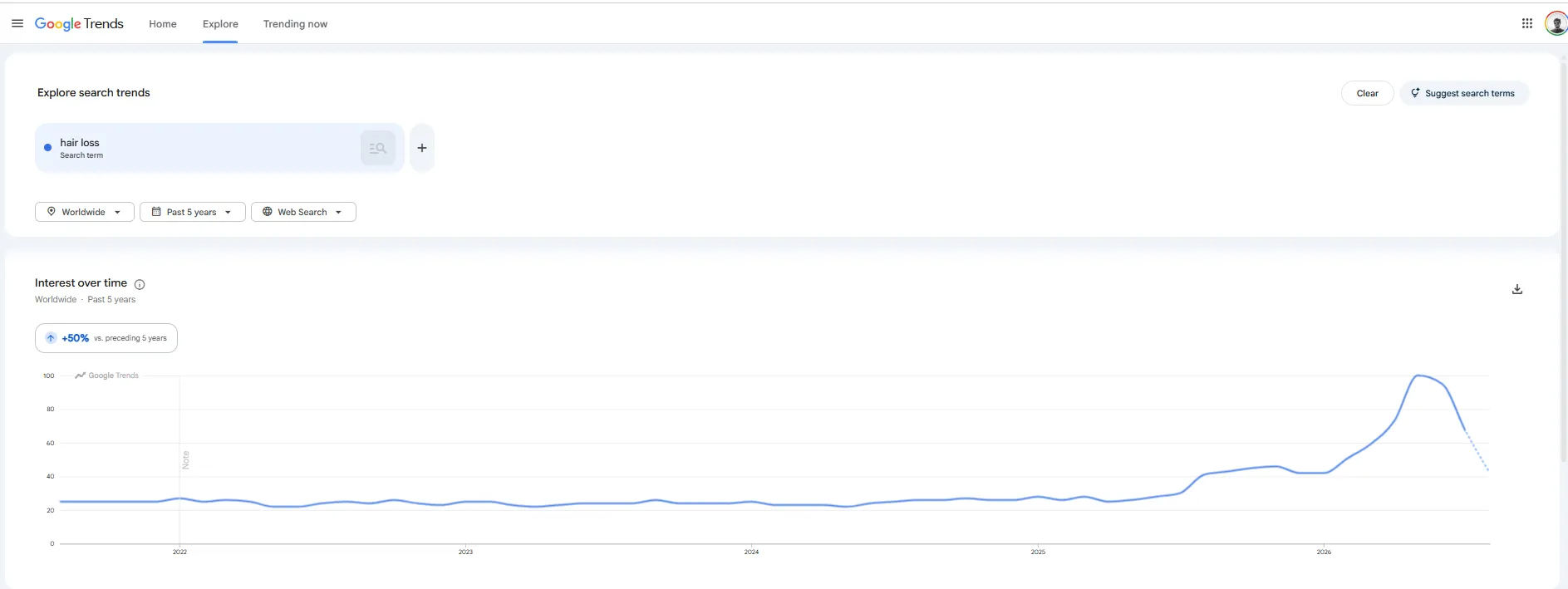Viewport: 1568px width, 589px height.
Task: Click the 2022 label on the time axis
Action: 179,552
